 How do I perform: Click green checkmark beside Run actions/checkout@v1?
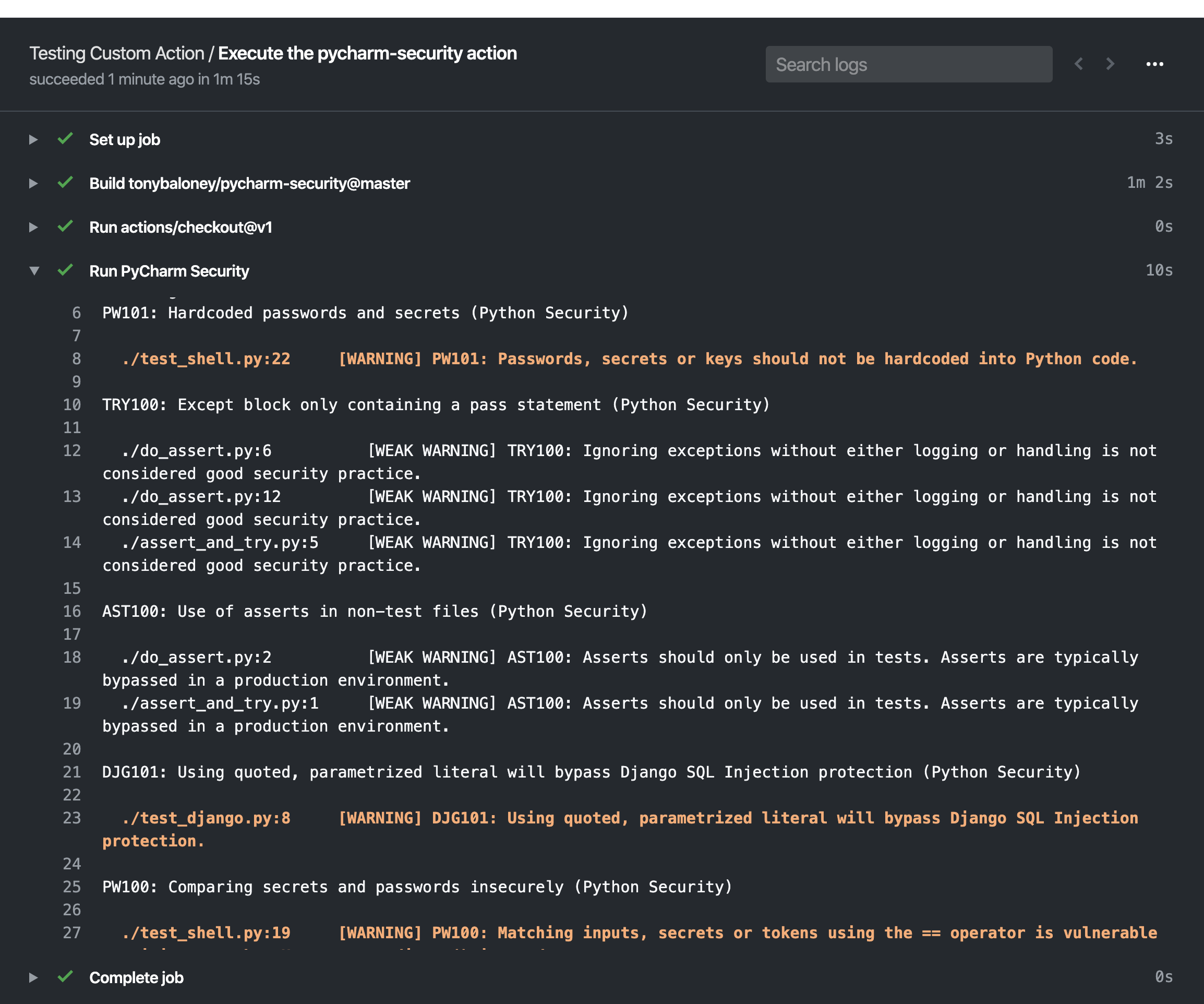(65, 226)
